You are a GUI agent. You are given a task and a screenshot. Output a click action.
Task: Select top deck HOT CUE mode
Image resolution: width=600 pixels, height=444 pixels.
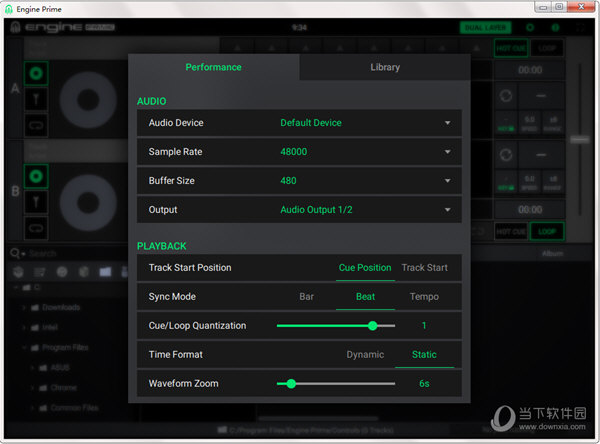(511, 48)
